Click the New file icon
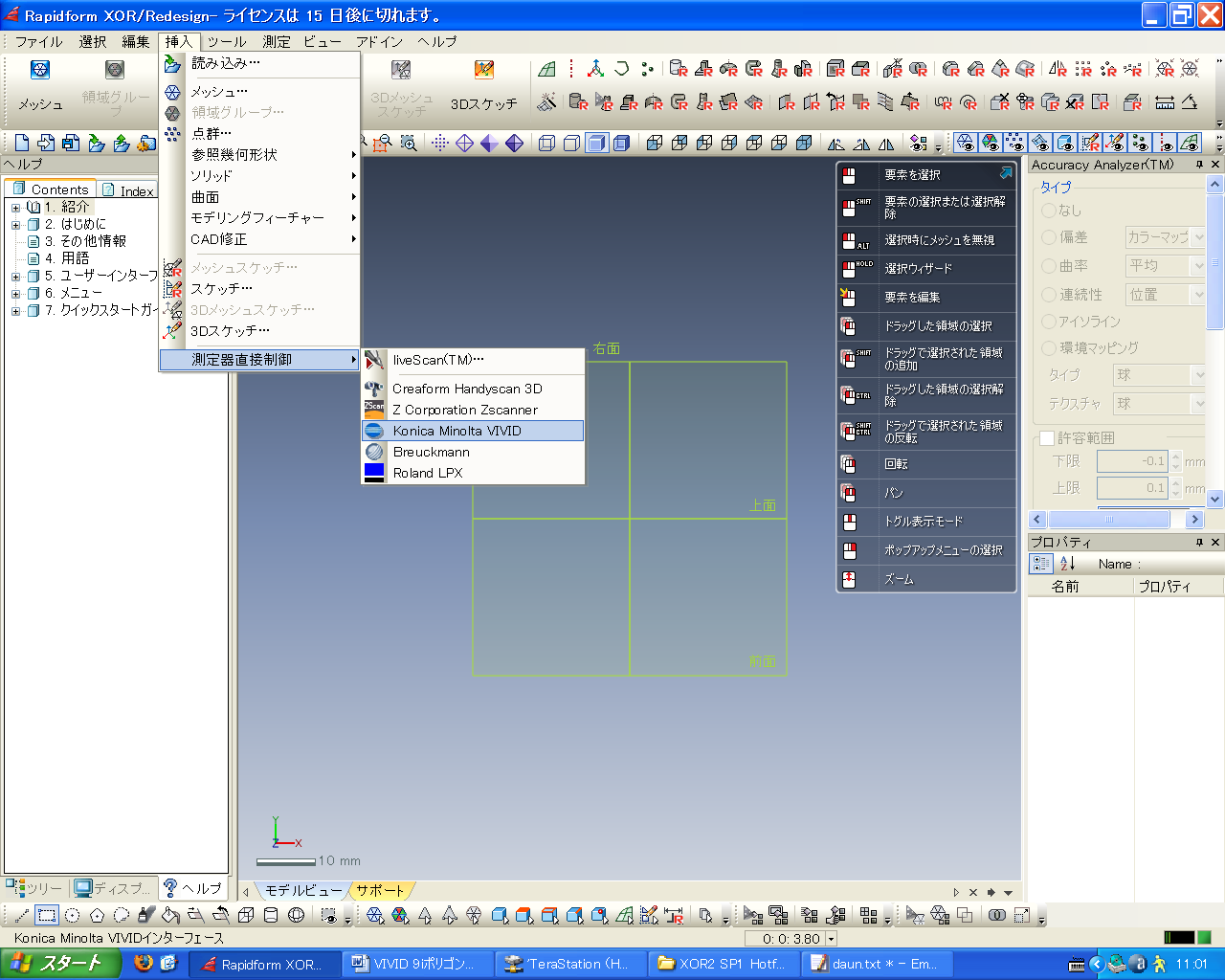Screen dimensions: 1225x980 pos(21,143)
